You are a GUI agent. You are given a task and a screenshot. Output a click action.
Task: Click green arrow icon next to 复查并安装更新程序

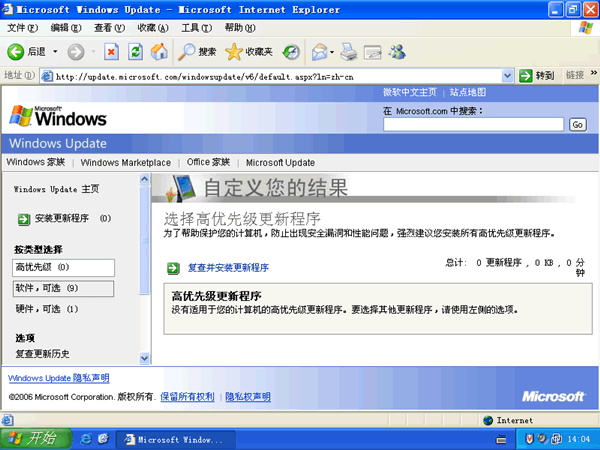pos(173,268)
